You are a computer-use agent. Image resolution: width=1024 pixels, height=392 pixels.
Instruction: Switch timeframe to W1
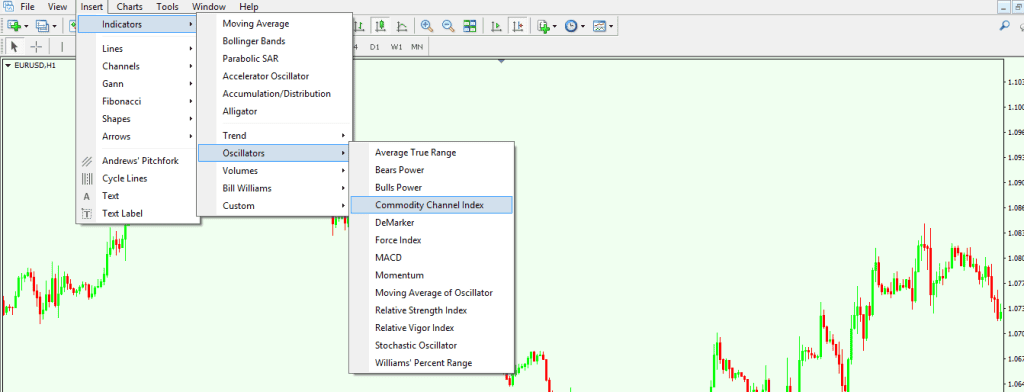click(396, 47)
